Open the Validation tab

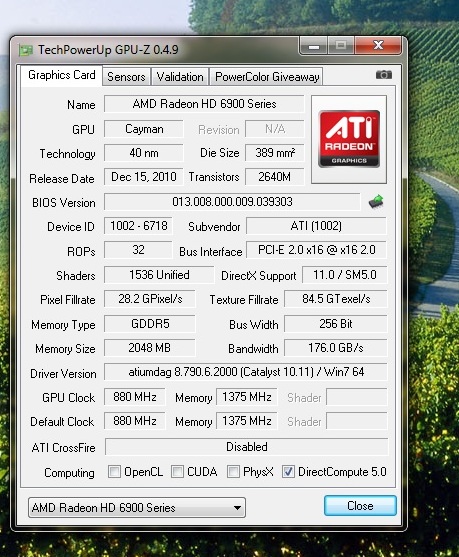pos(180,77)
